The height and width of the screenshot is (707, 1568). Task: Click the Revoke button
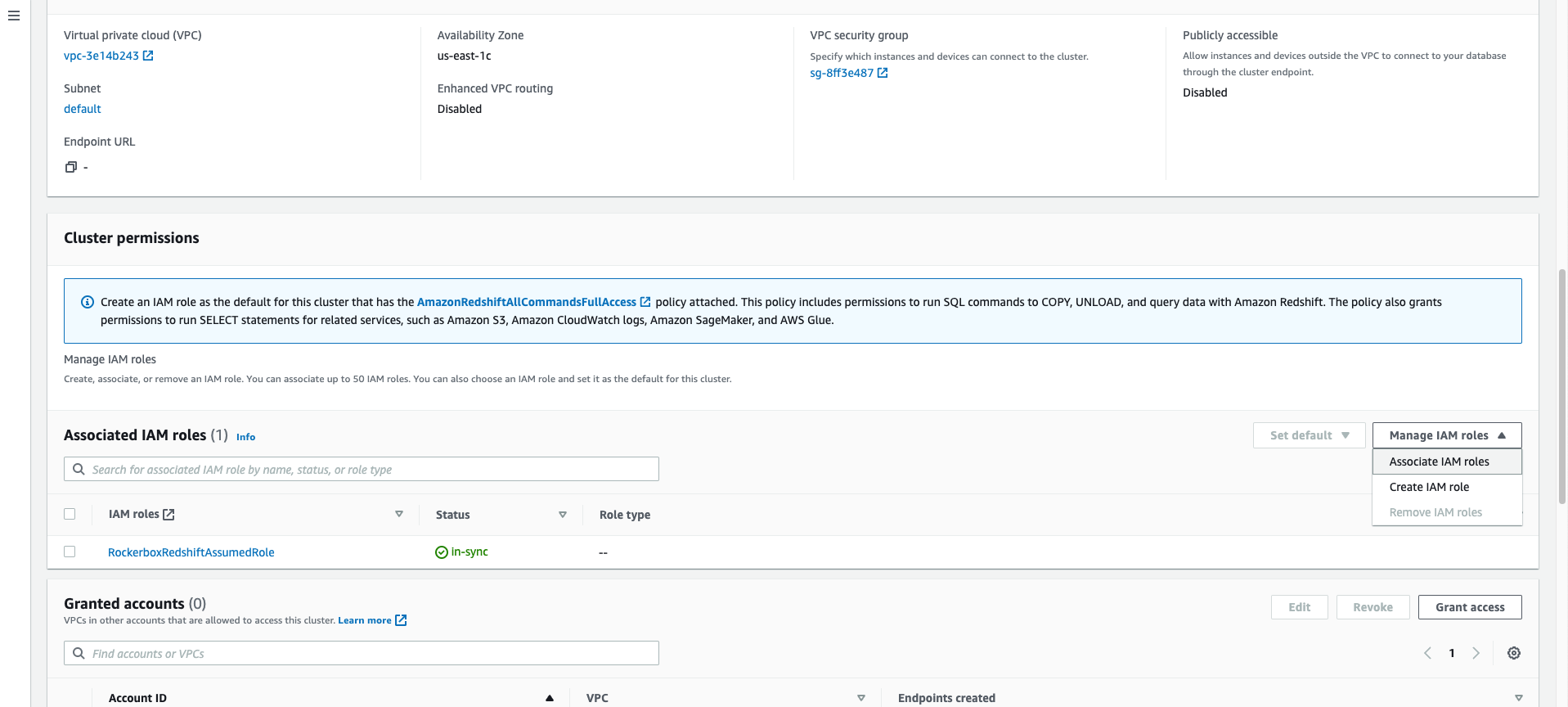pos(1373,607)
